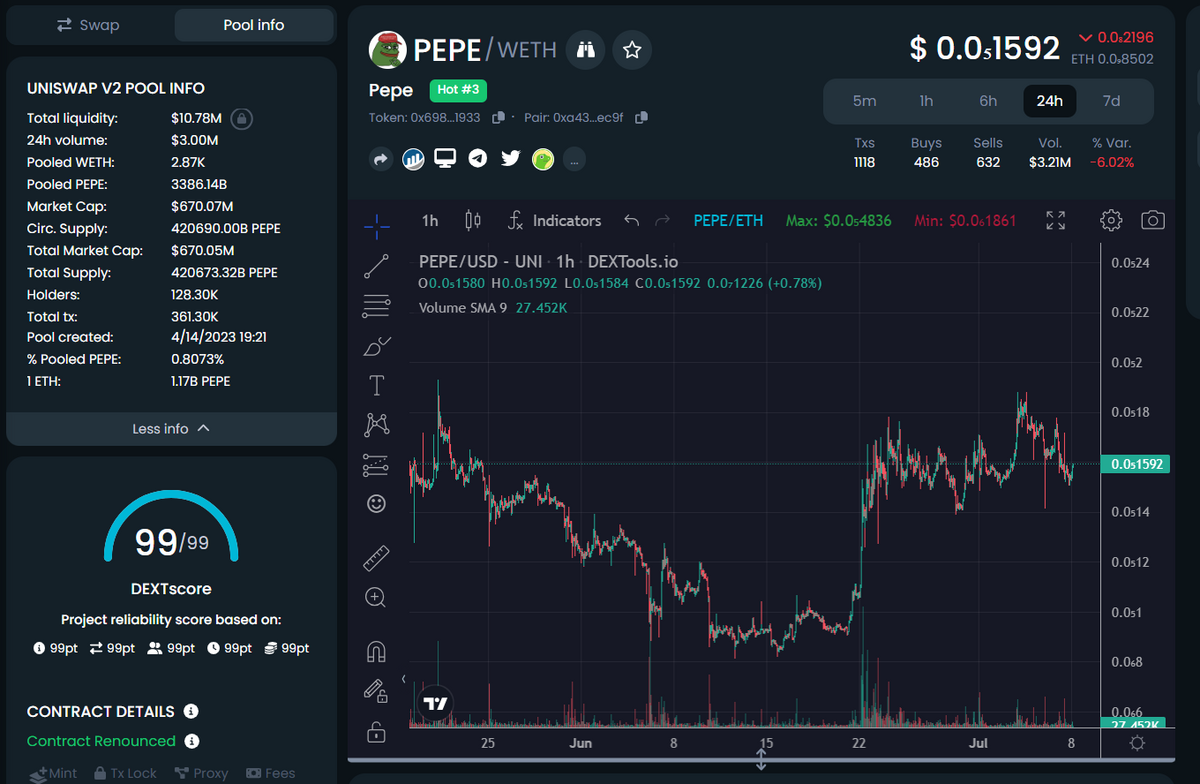Open the Pool info tab
This screenshot has height=784, width=1200.
click(254, 25)
